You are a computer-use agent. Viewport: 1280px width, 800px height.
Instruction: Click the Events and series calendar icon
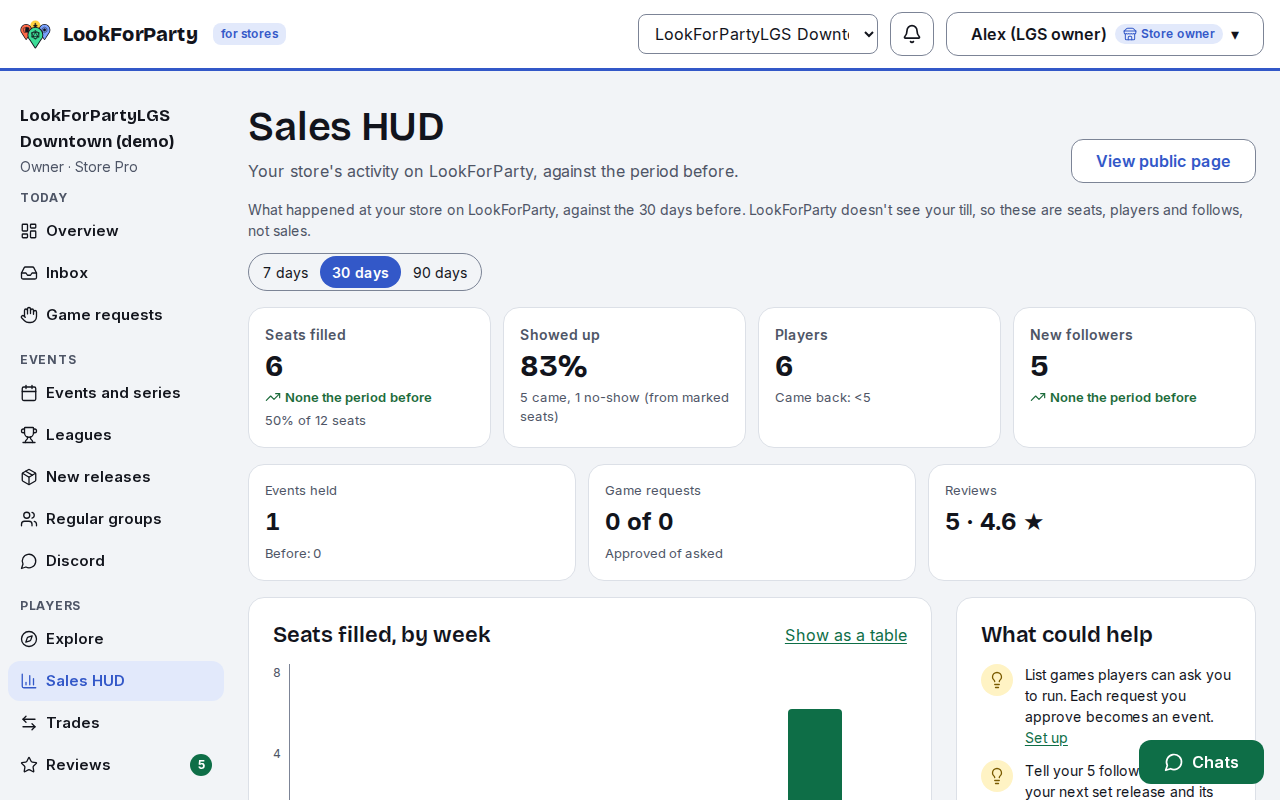pyautogui.click(x=29, y=393)
